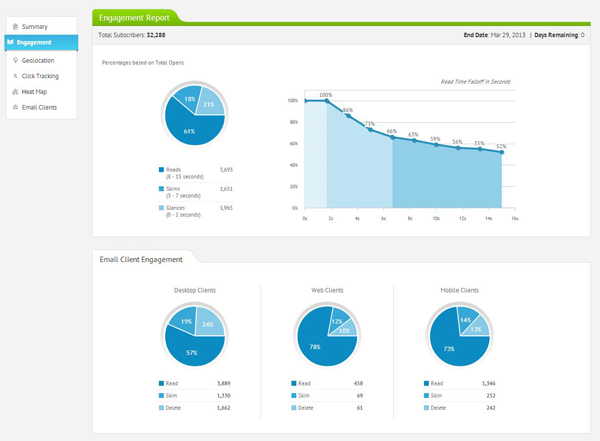Click the 66% data point on chart
The image size is (600, 441).
(393, 137)
